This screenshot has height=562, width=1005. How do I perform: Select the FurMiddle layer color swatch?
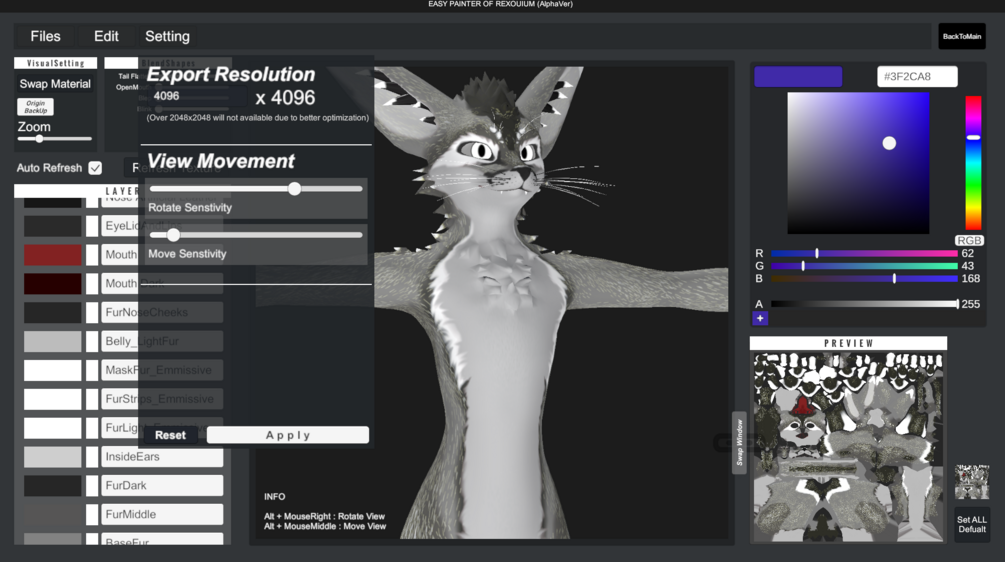53,515
